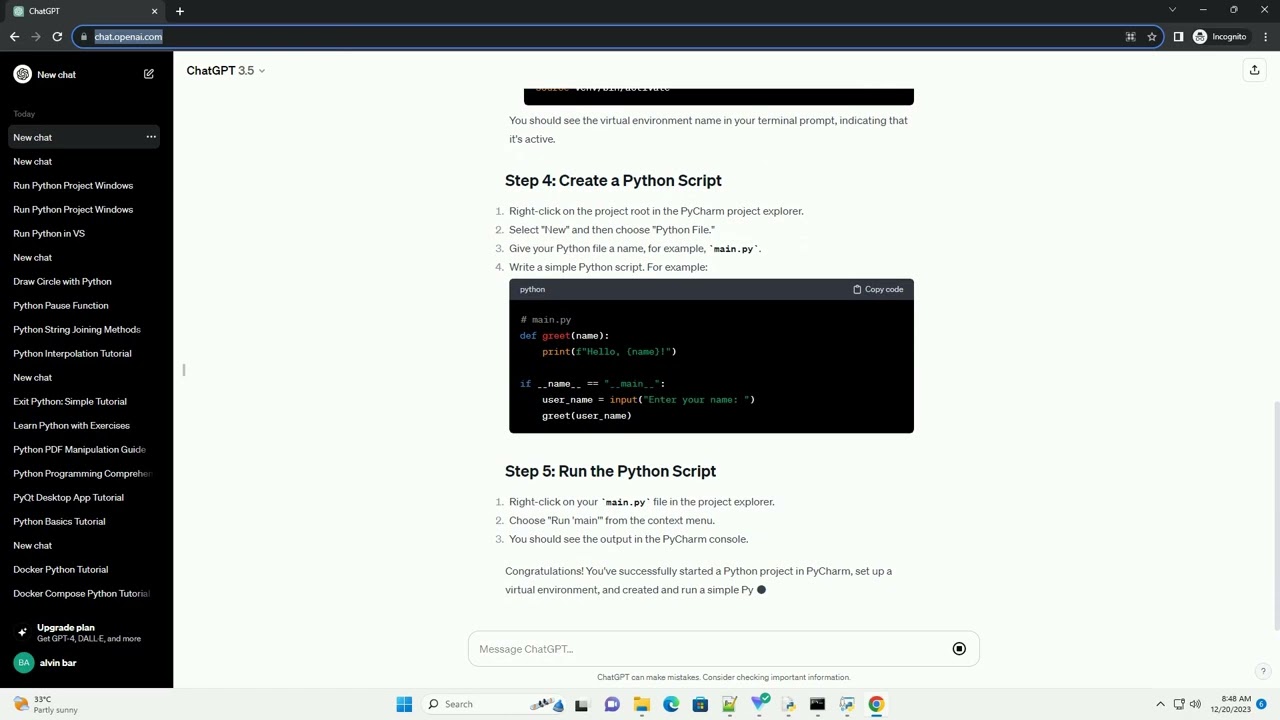
Task: Show hidden system tray icons
Action: tap(1160, 704)
